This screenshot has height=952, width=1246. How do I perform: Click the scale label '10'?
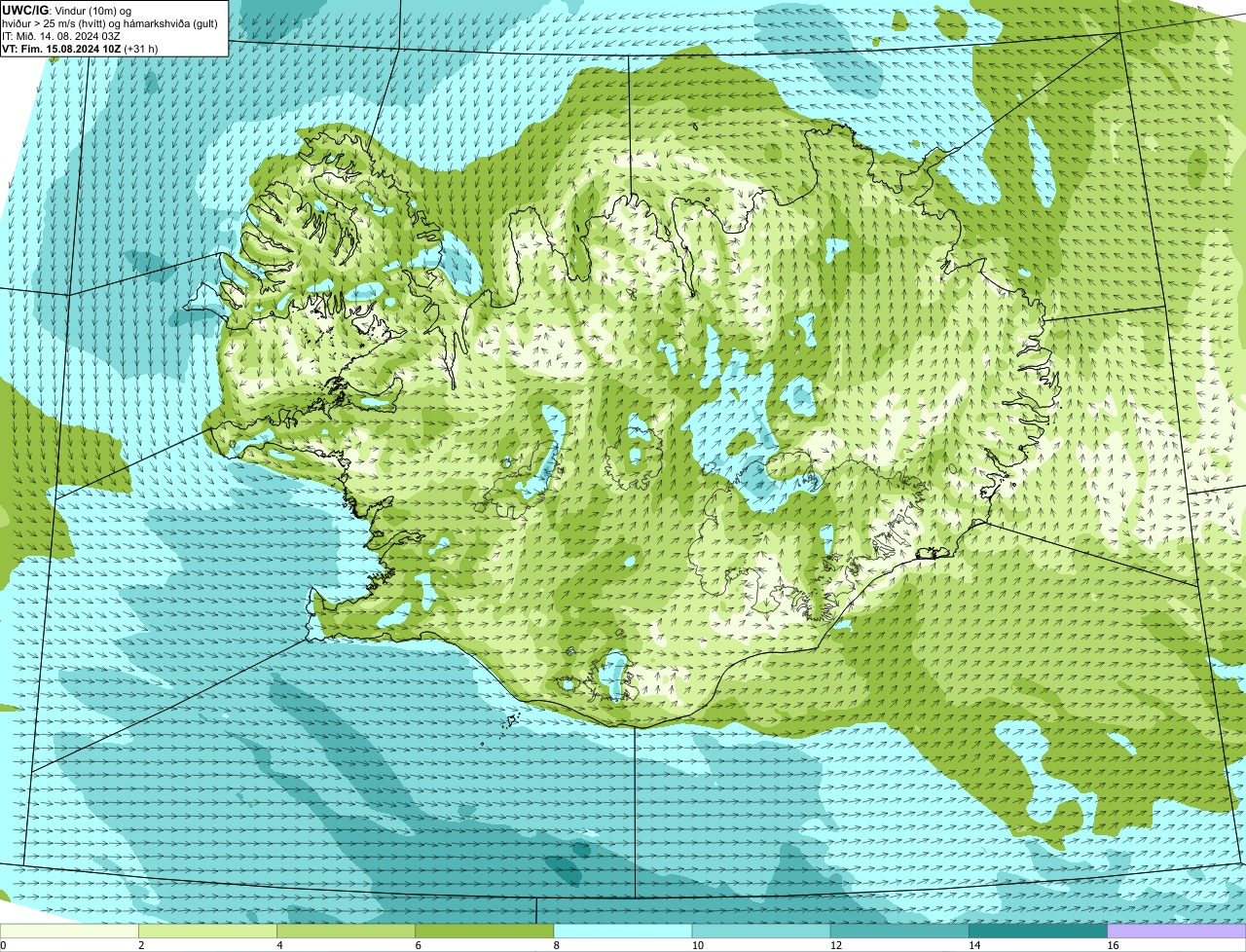698,945
